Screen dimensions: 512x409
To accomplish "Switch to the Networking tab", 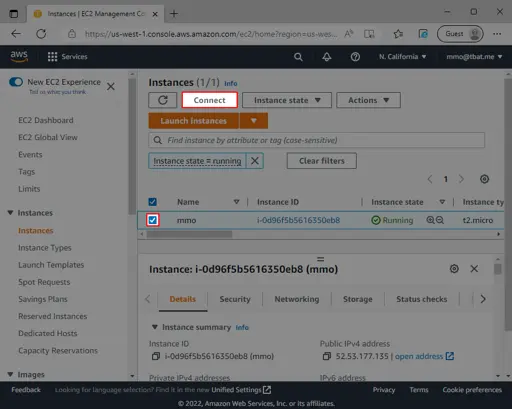I will [x=297, y=299].
